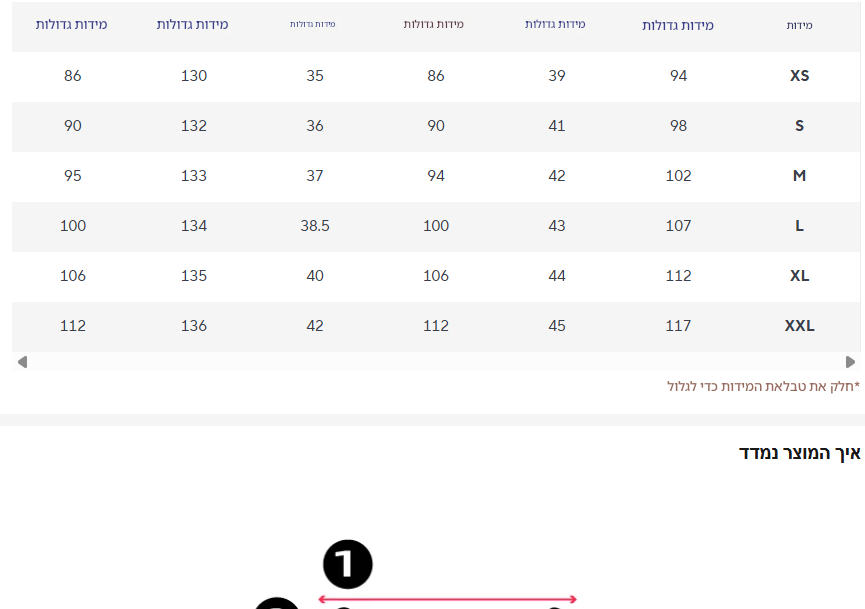Click the left scroll arrow under the table
The width and height of the screenshot is (865, 609).
22,362
